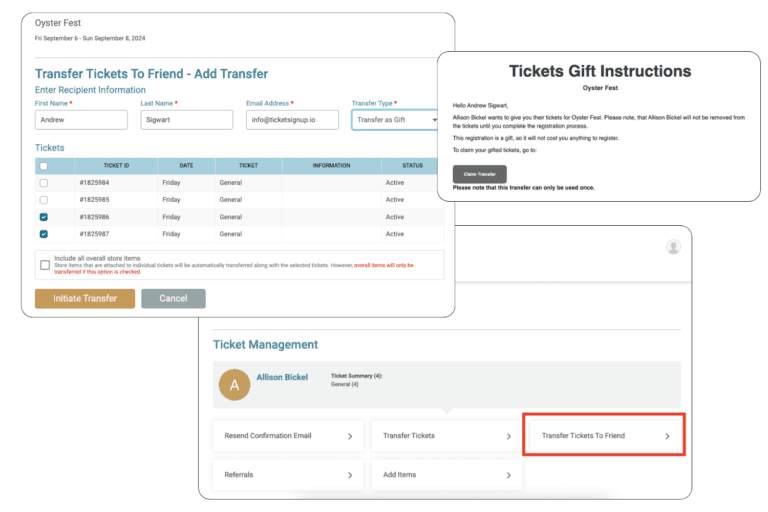The height and width of the screenshot is (512, 768).
Task: Click the user profile avatar icon
Action: [673, 246]
